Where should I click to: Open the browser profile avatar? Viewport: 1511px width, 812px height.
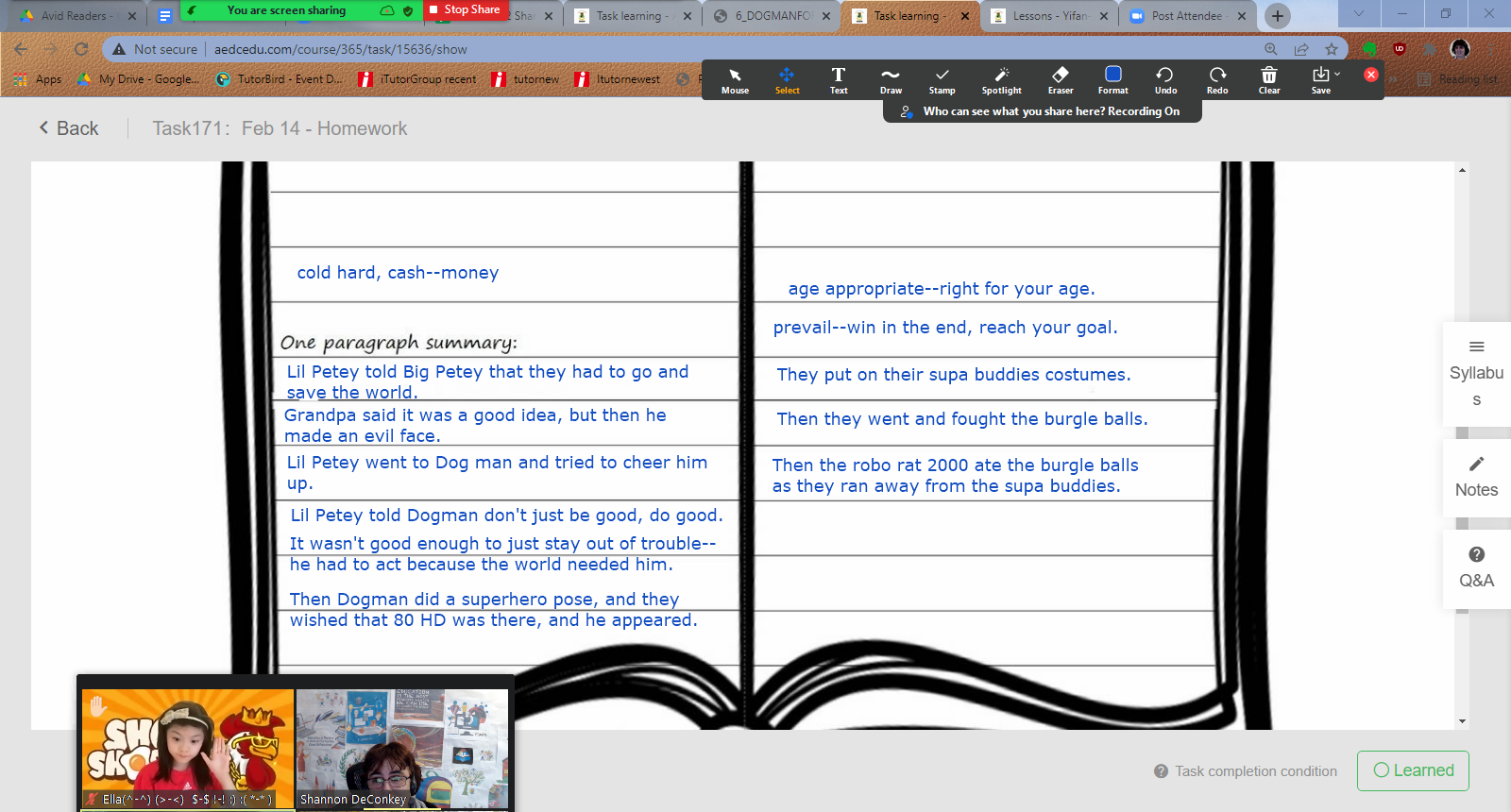click(1460, 49)
